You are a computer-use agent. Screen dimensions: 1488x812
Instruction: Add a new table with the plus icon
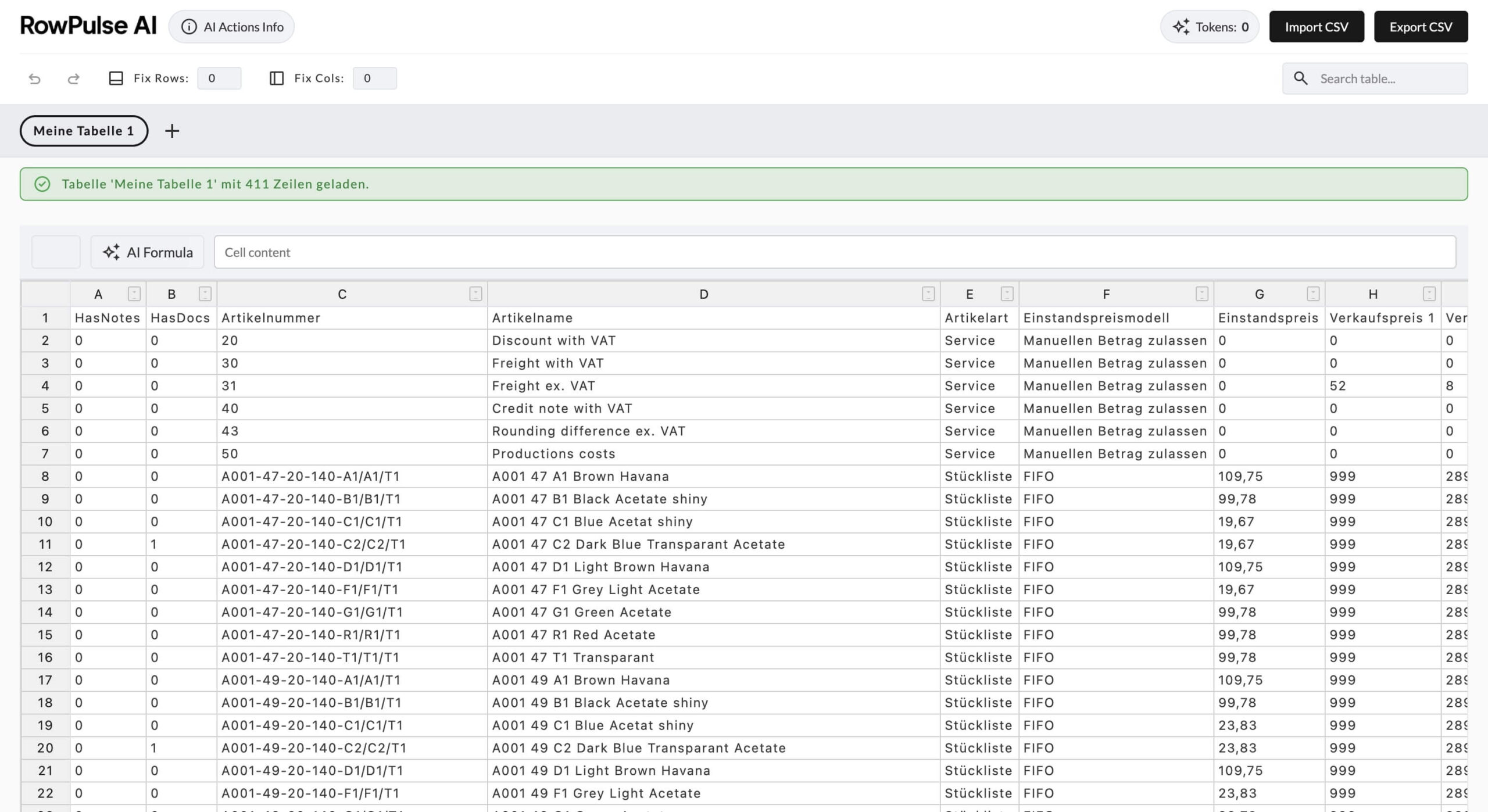(x=172, y=131)
